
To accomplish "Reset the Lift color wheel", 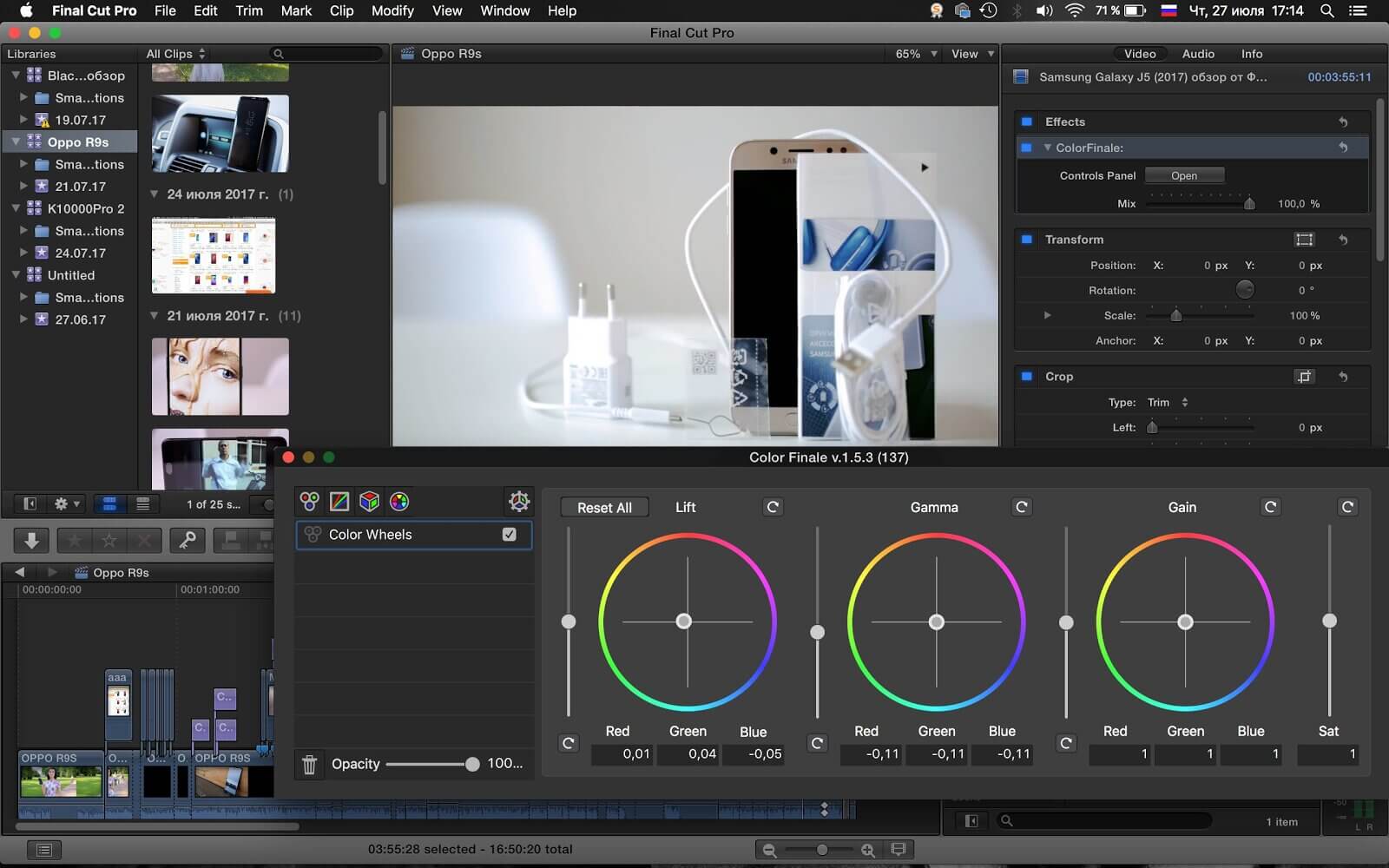I will (773, 507).
